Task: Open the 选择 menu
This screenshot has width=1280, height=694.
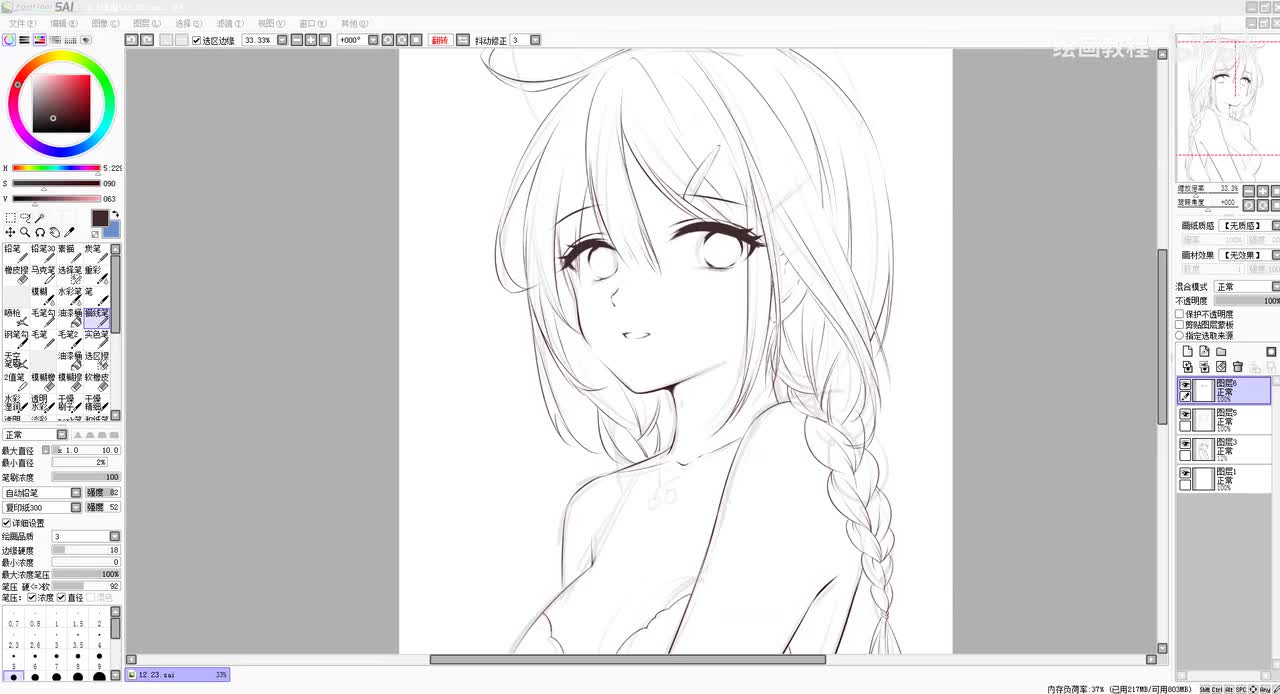Action: [188, 23]
